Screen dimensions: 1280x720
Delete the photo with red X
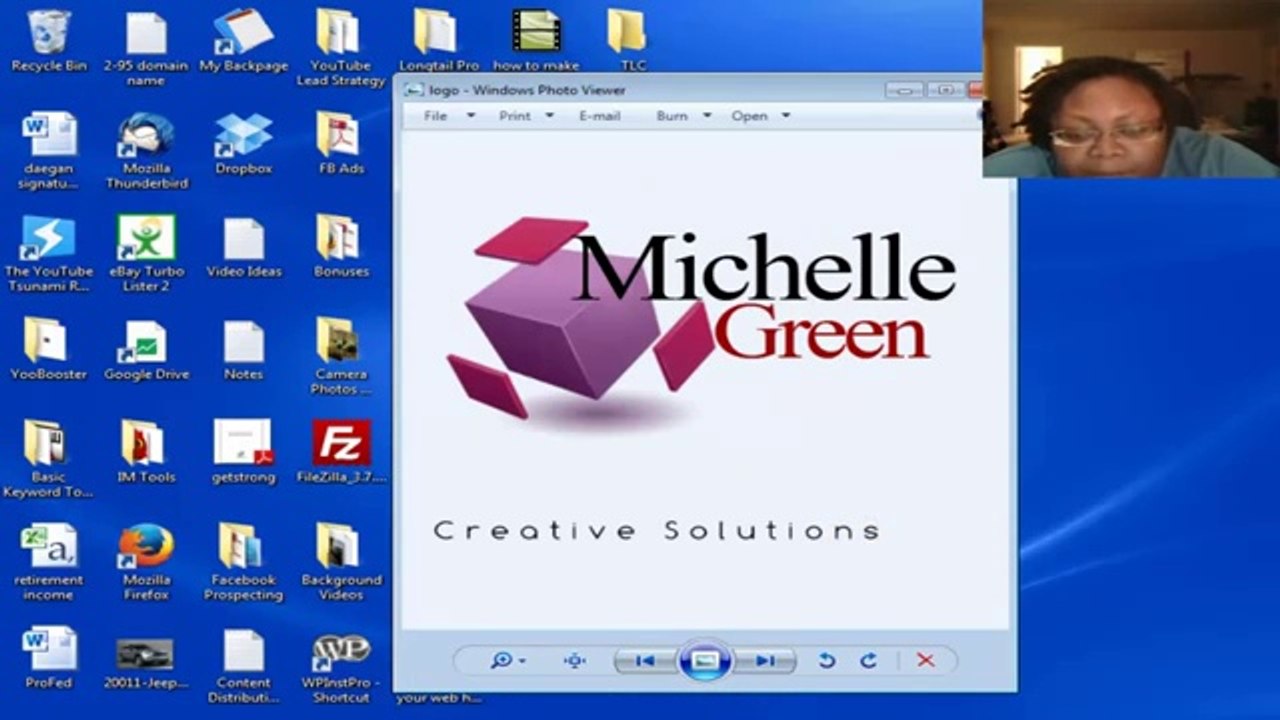tap(926, 661)
